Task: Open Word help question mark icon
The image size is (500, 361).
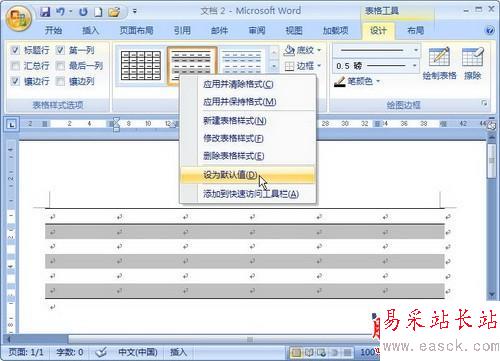Action: point(490,31)
